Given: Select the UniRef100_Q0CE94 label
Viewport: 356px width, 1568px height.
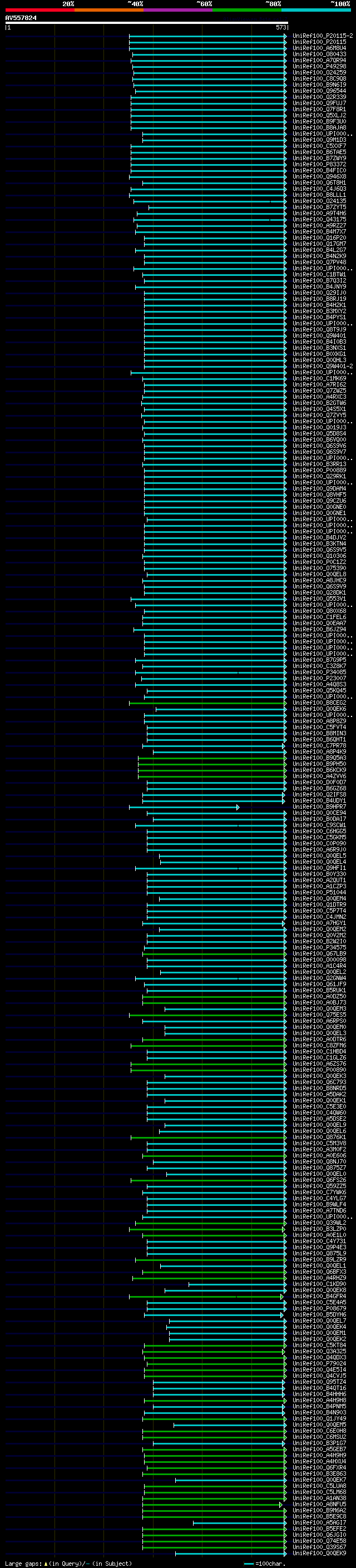Looking at the screenshot, I should point(319,813).
